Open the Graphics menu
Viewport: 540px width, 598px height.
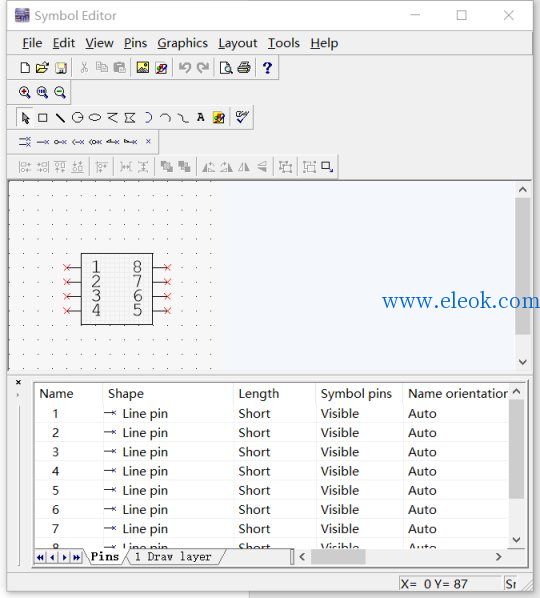[182, 43]
